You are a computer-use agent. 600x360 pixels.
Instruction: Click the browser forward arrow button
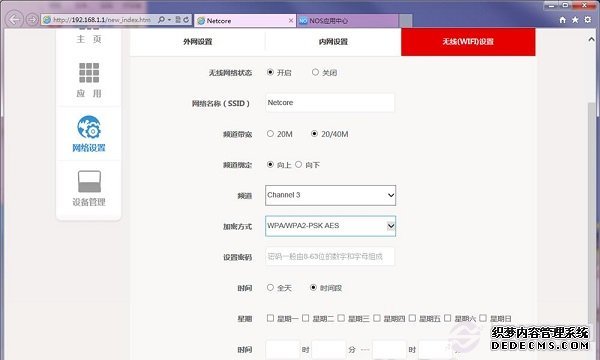click(x=32, y=19)
